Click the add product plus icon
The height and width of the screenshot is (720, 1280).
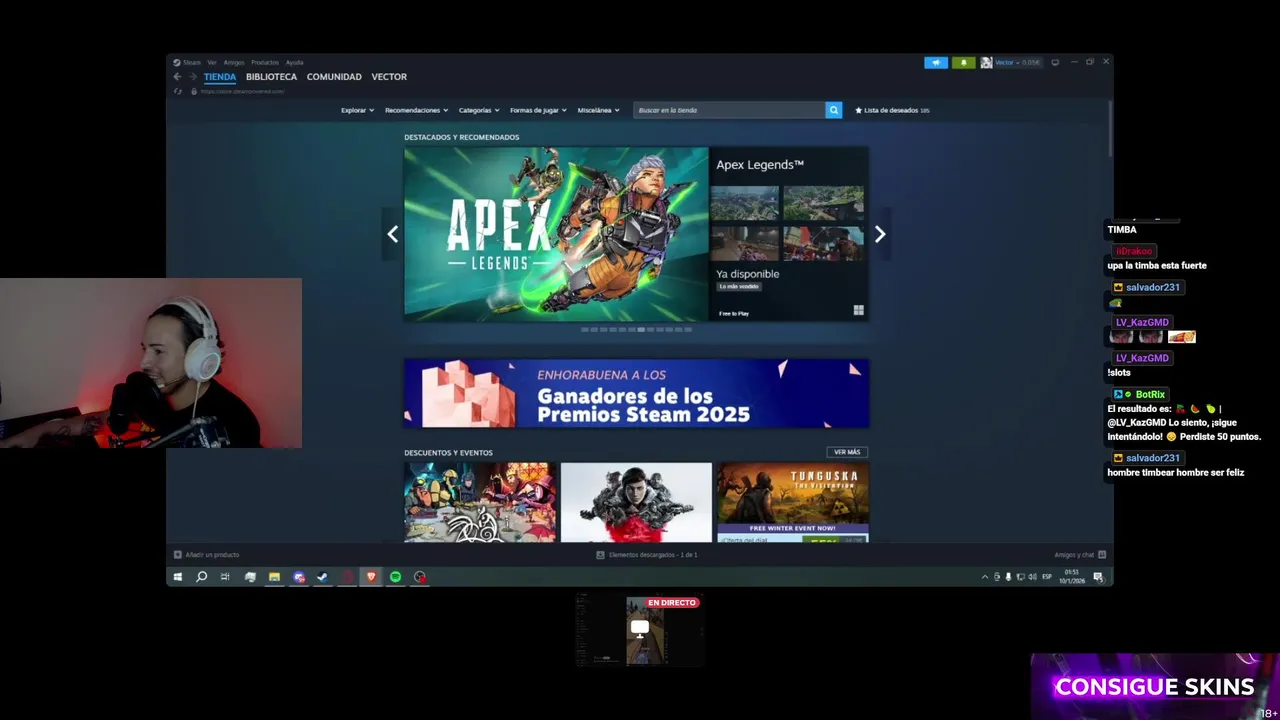(178, 555)
